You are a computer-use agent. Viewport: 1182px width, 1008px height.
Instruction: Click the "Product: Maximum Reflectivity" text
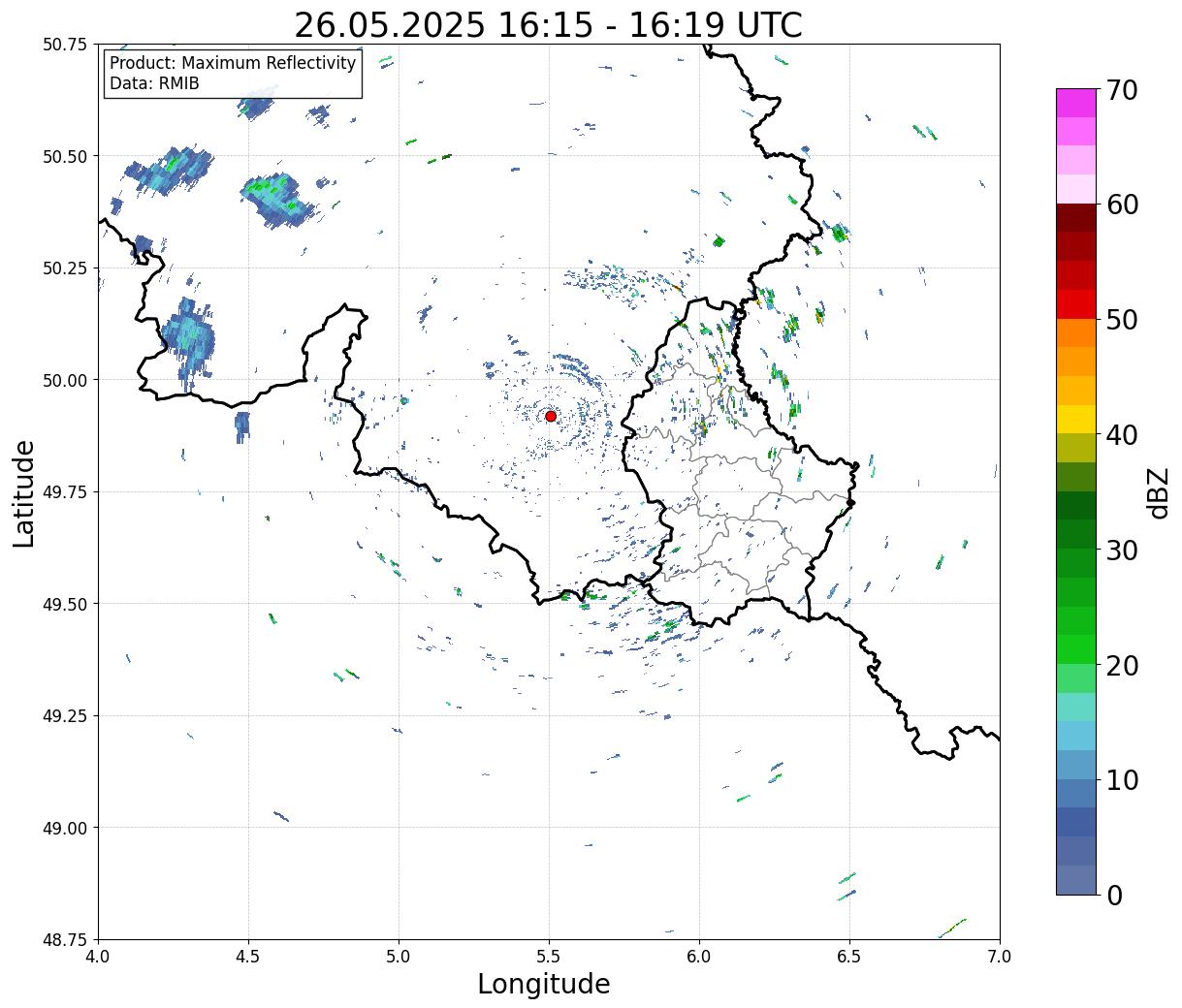233,63
